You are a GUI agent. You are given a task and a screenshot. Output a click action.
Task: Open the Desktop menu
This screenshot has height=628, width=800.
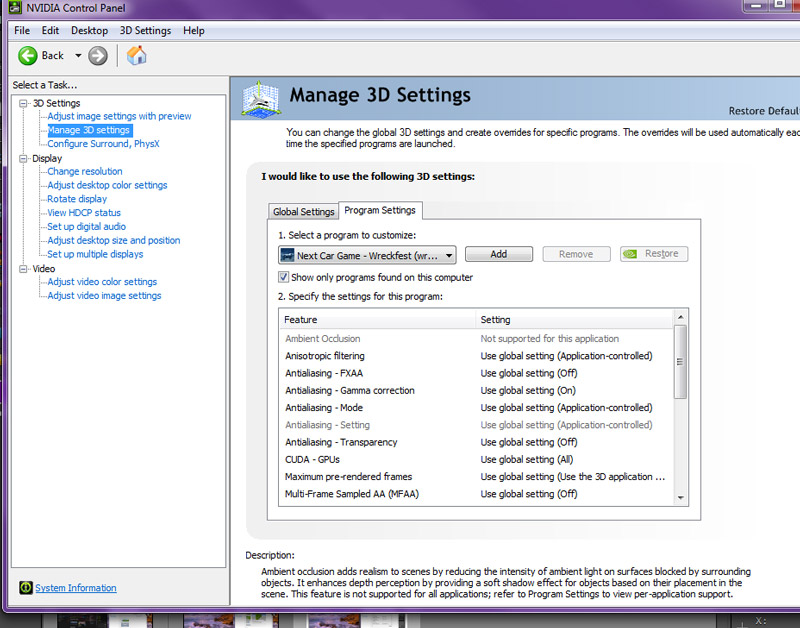[x=89, y=31]
